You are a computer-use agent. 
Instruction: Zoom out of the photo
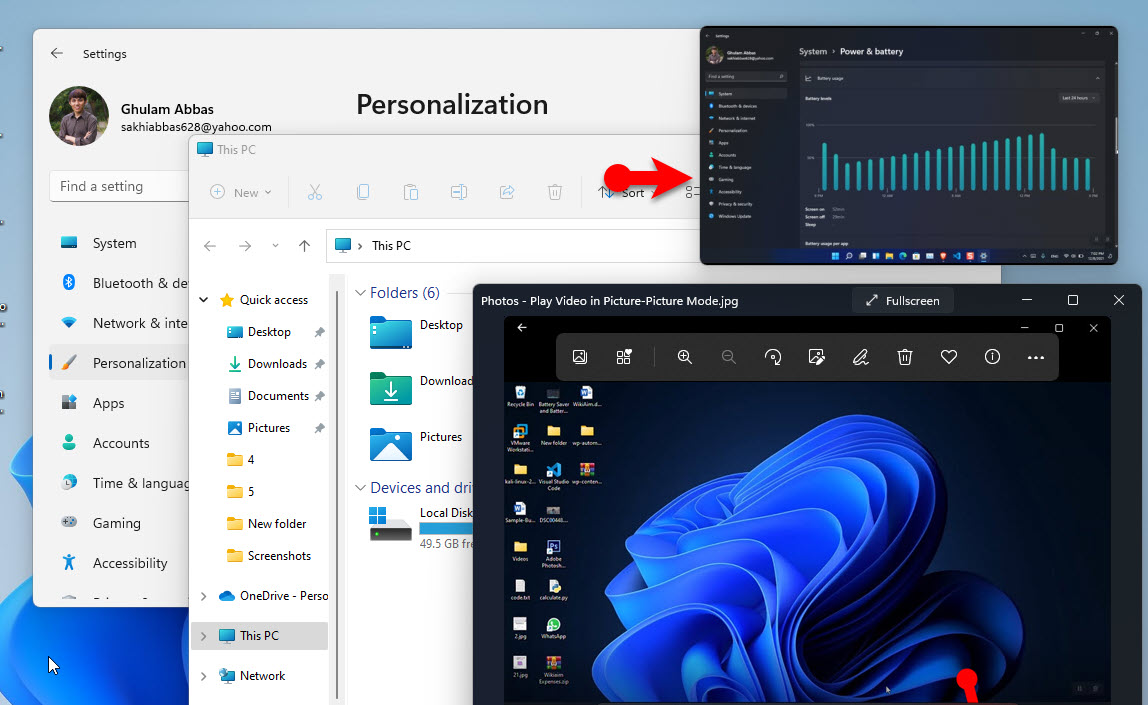728,357
